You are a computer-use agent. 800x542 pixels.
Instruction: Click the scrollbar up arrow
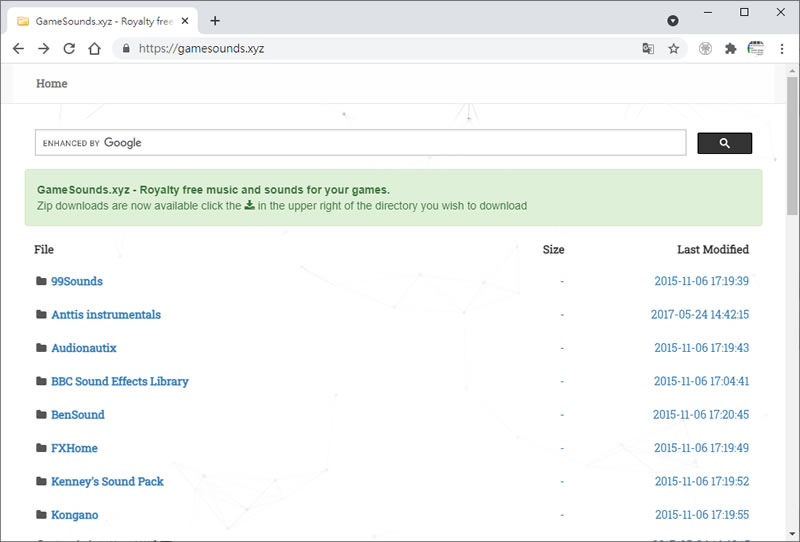792,71
